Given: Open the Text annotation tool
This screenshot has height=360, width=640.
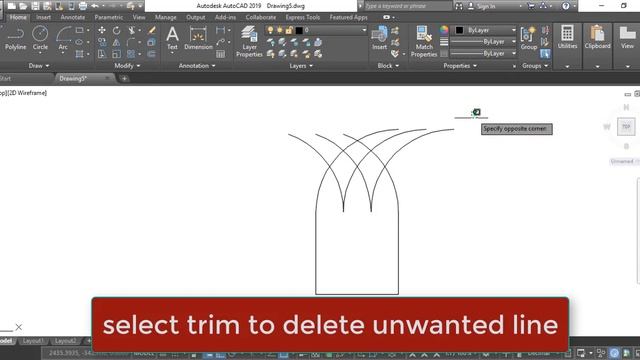Looking at the screenshot, I should point(172,39).
